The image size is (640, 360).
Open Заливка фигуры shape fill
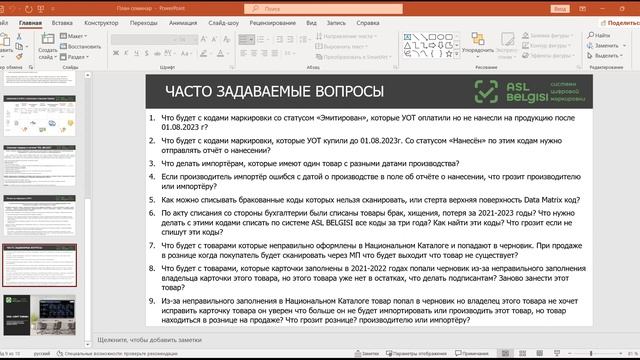[547, 36]
